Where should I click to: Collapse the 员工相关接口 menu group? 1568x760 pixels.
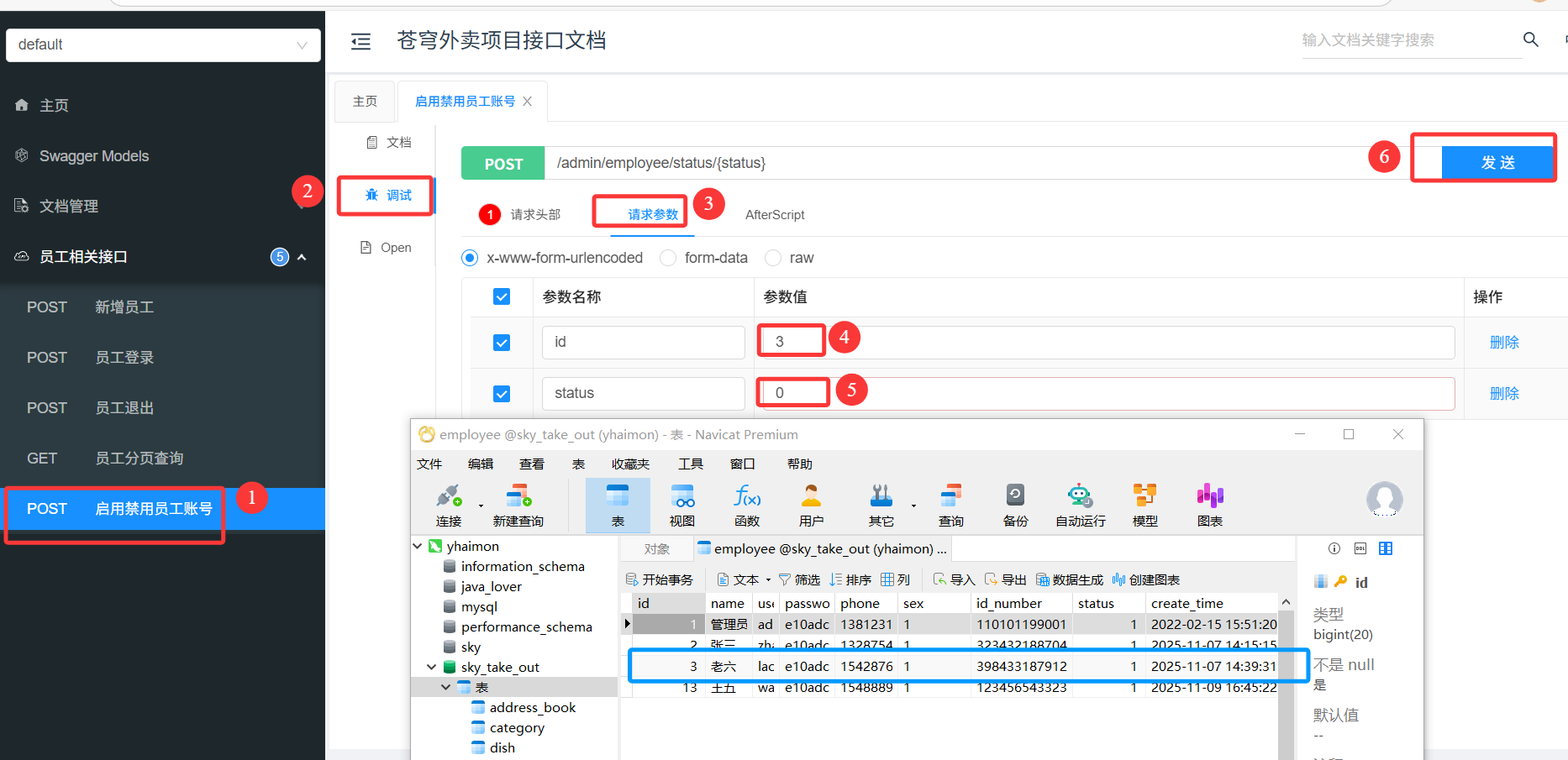(302, 257)
